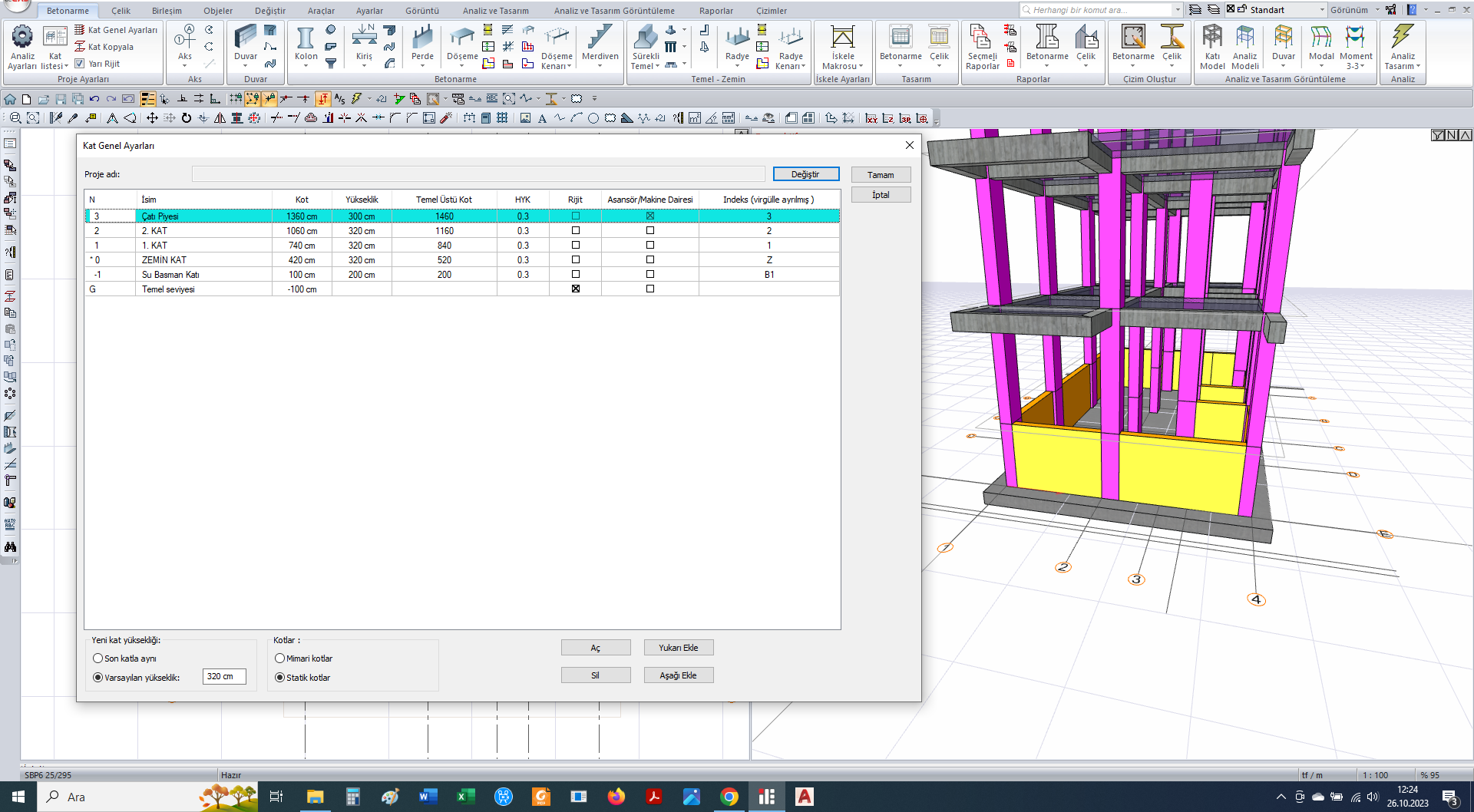This screenshot has height=812, width=1474.
Task: Click the undo arrow in toolbar
Action: pyautogui.click(x=94, y=99)
